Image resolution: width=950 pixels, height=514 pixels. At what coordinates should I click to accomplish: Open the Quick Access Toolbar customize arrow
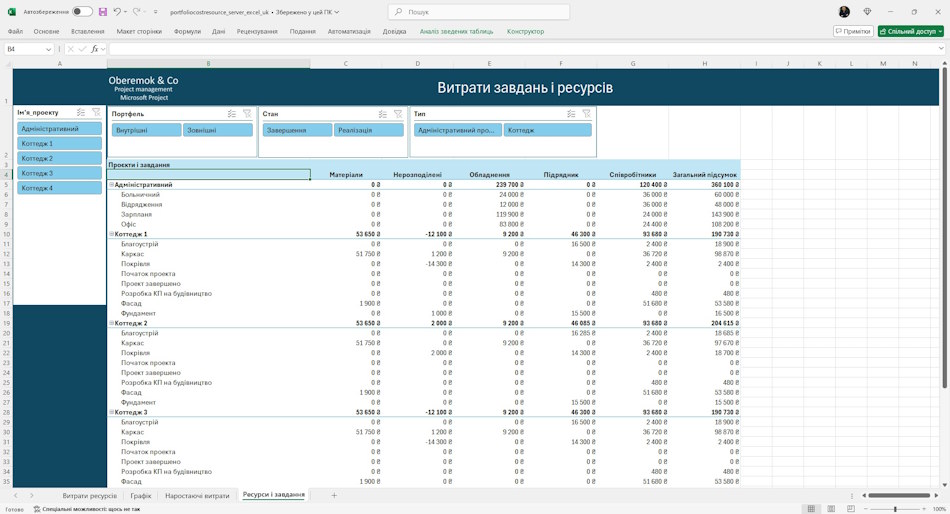[x=156, y=12]
